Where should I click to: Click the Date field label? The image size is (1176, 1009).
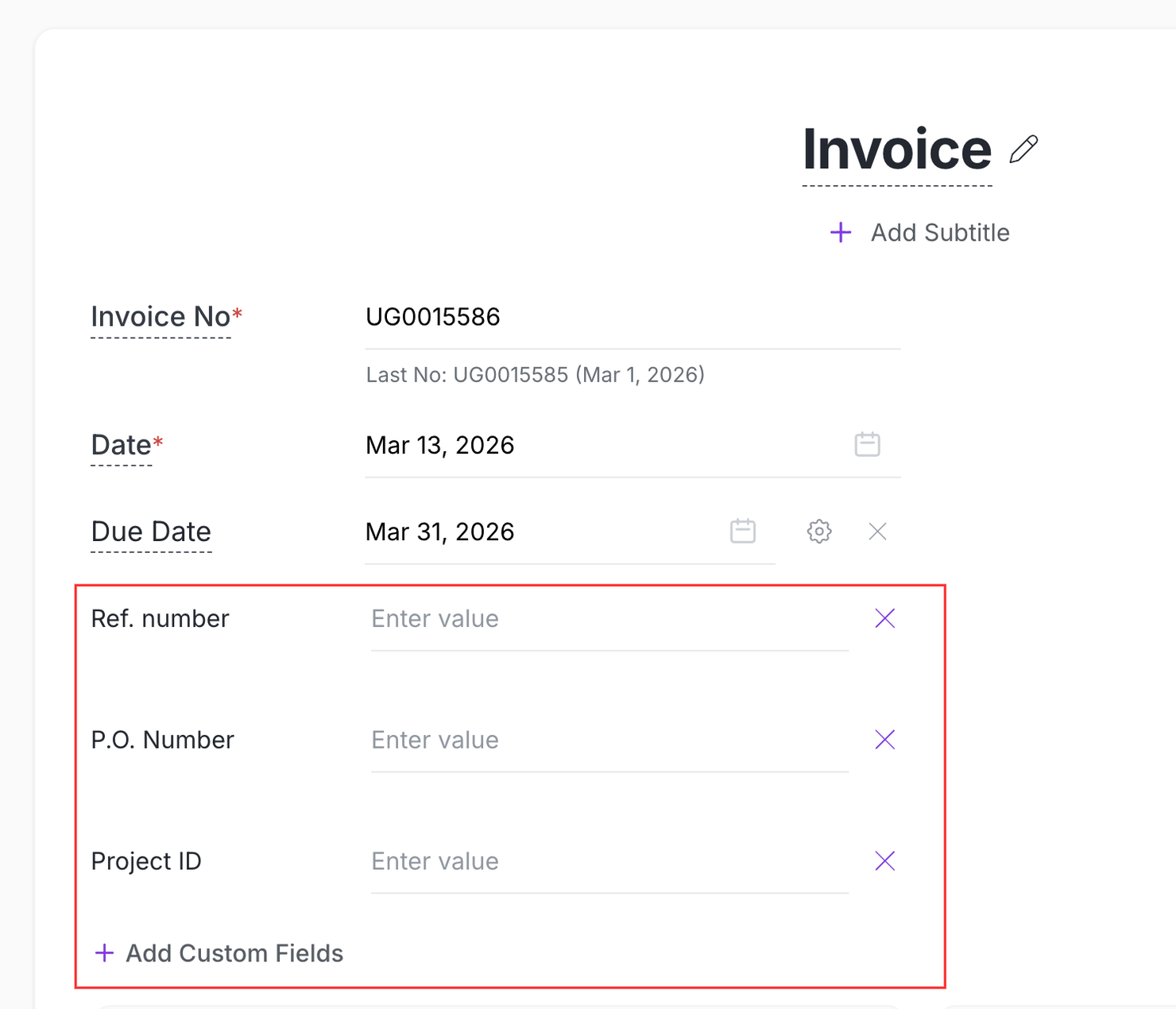click(122, 445)
